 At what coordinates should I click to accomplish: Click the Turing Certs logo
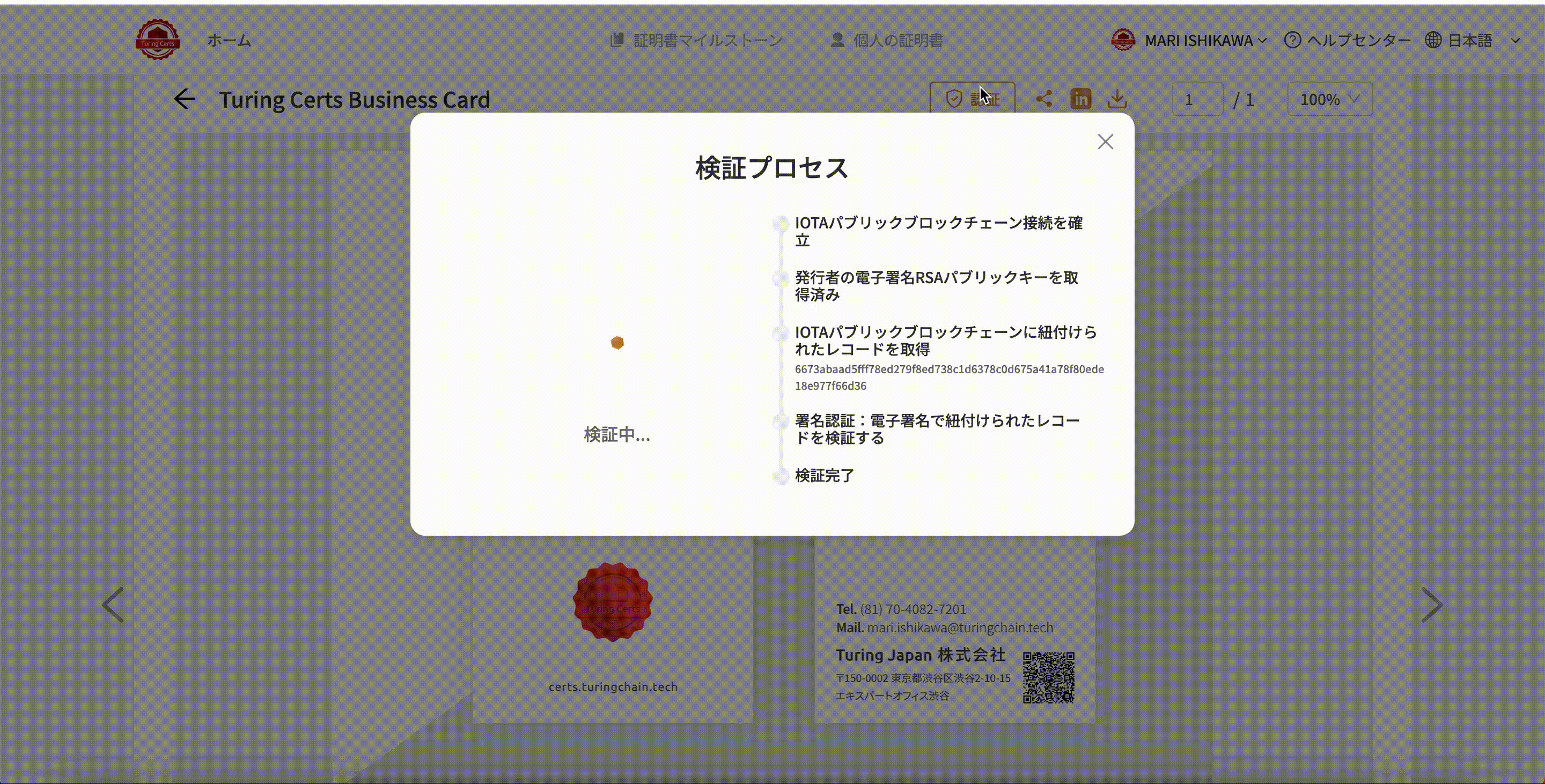coord(157,40)
